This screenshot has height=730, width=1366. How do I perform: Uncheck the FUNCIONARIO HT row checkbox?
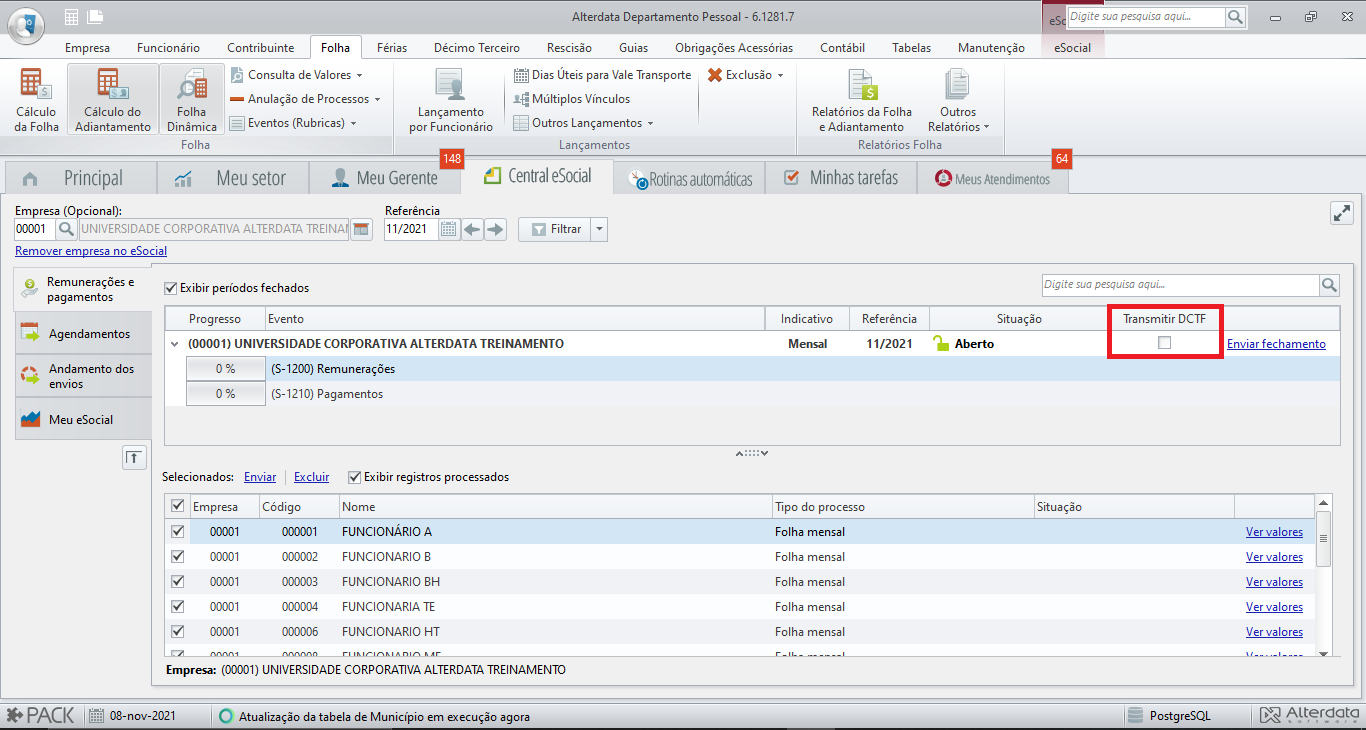pyautogui.click(x=178, y=631)
